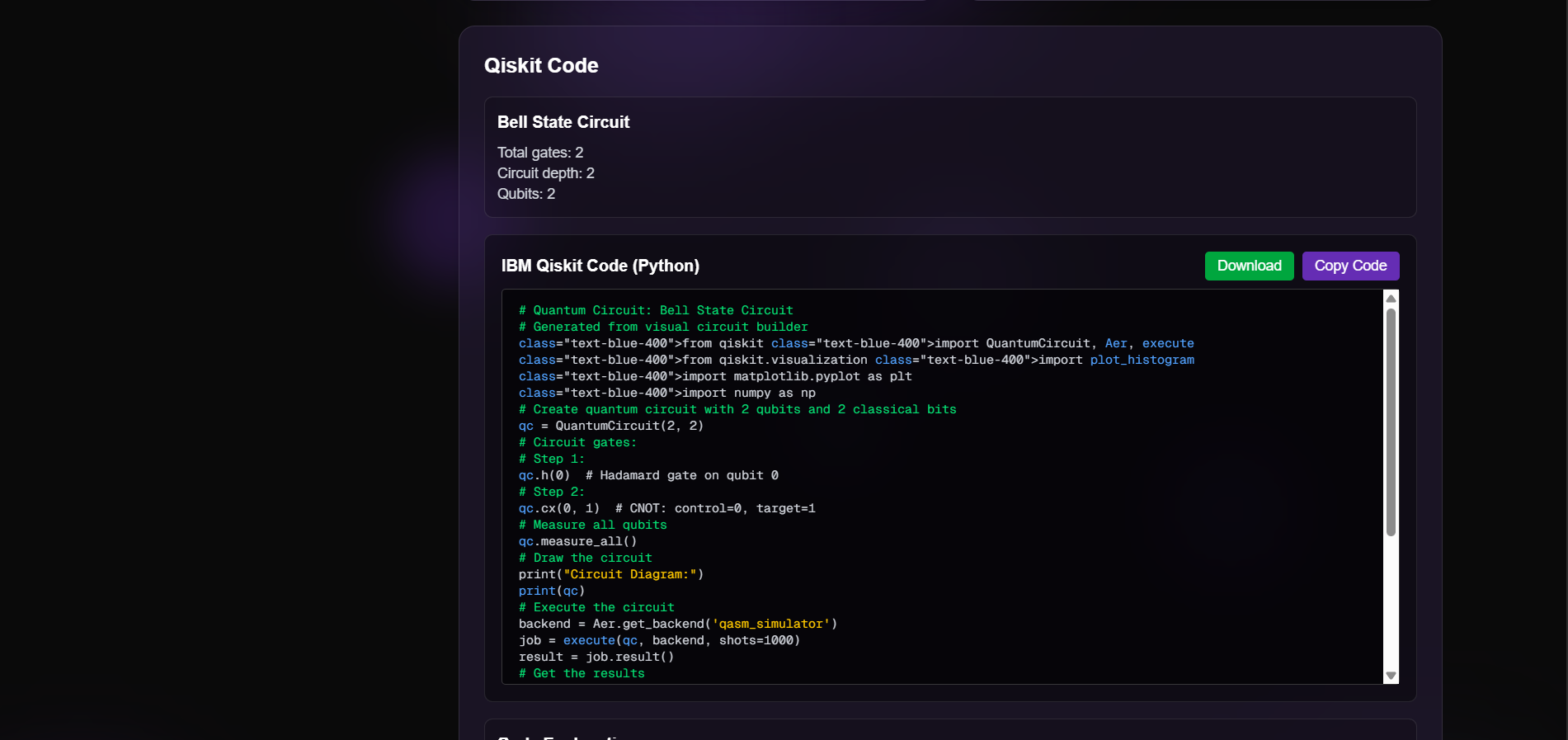Click the '# Quantum Circuit: Bell State Circuit' comment

pos(656,310)
